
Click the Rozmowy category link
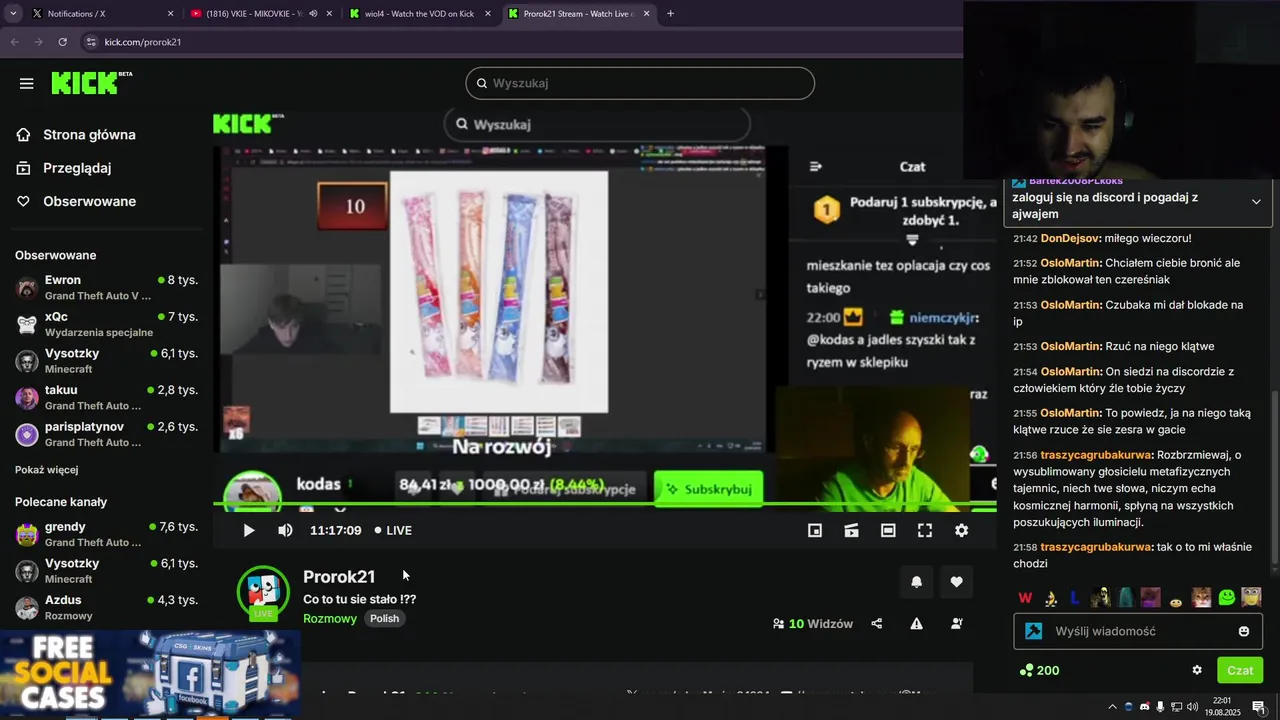click(x=330, y=619)
